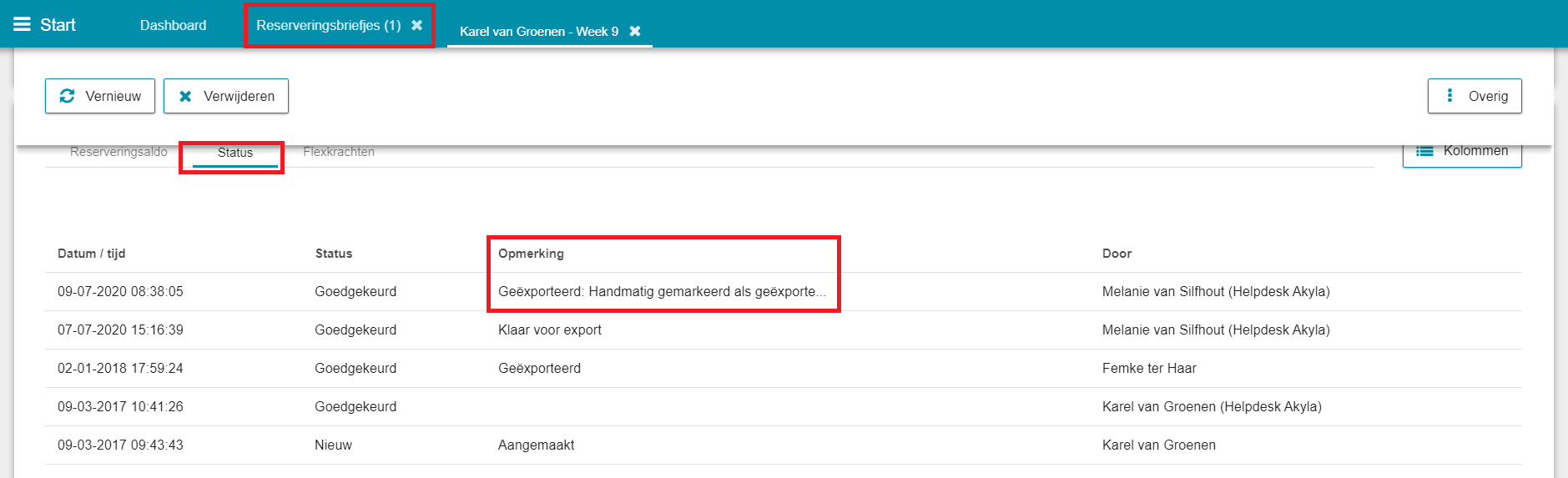This screenshot has width=1568, height=478.
Task: Select the row with Klaar voor export
Action: click(784, 330)
